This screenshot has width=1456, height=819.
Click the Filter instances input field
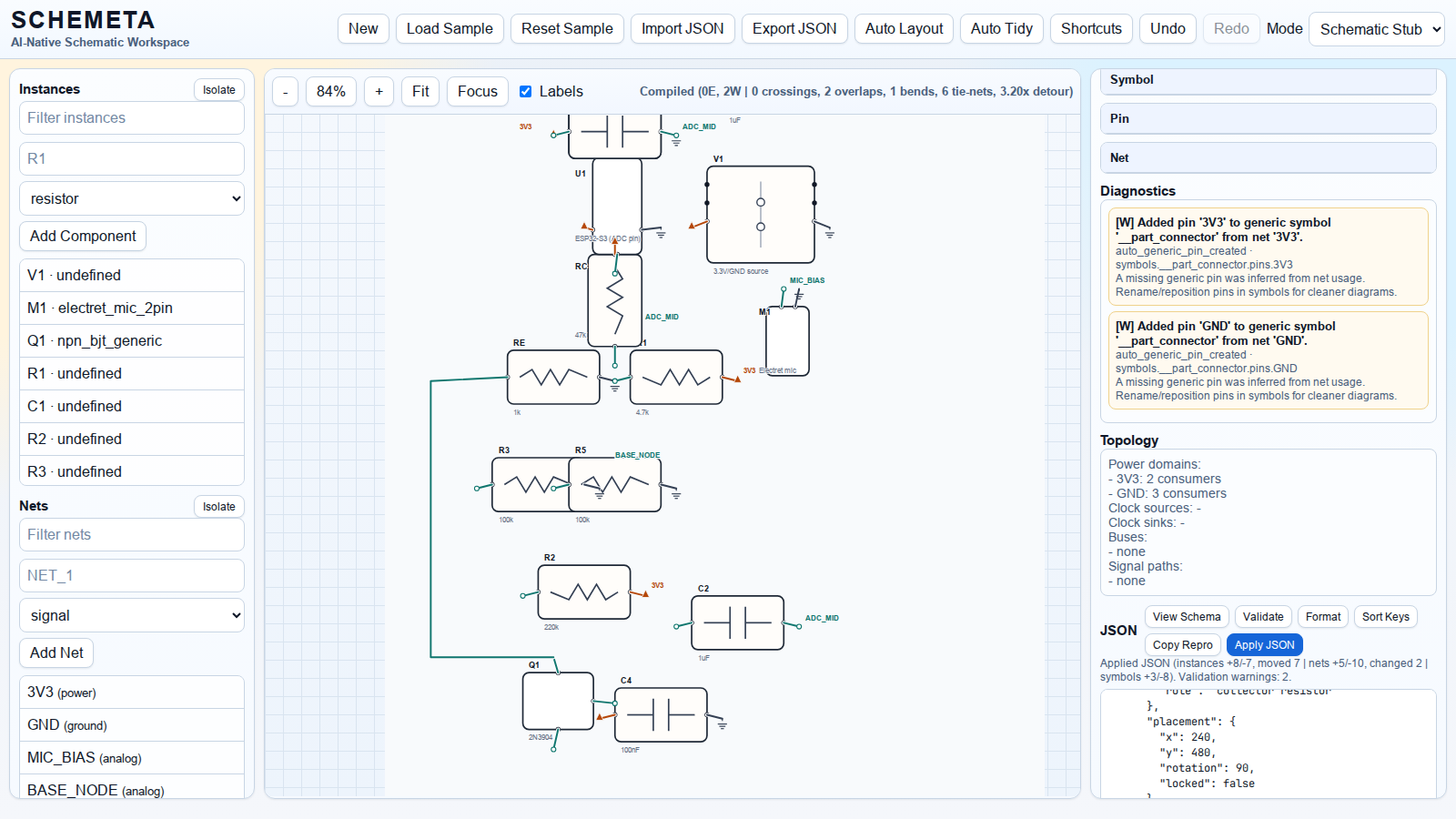click(132, 117)
